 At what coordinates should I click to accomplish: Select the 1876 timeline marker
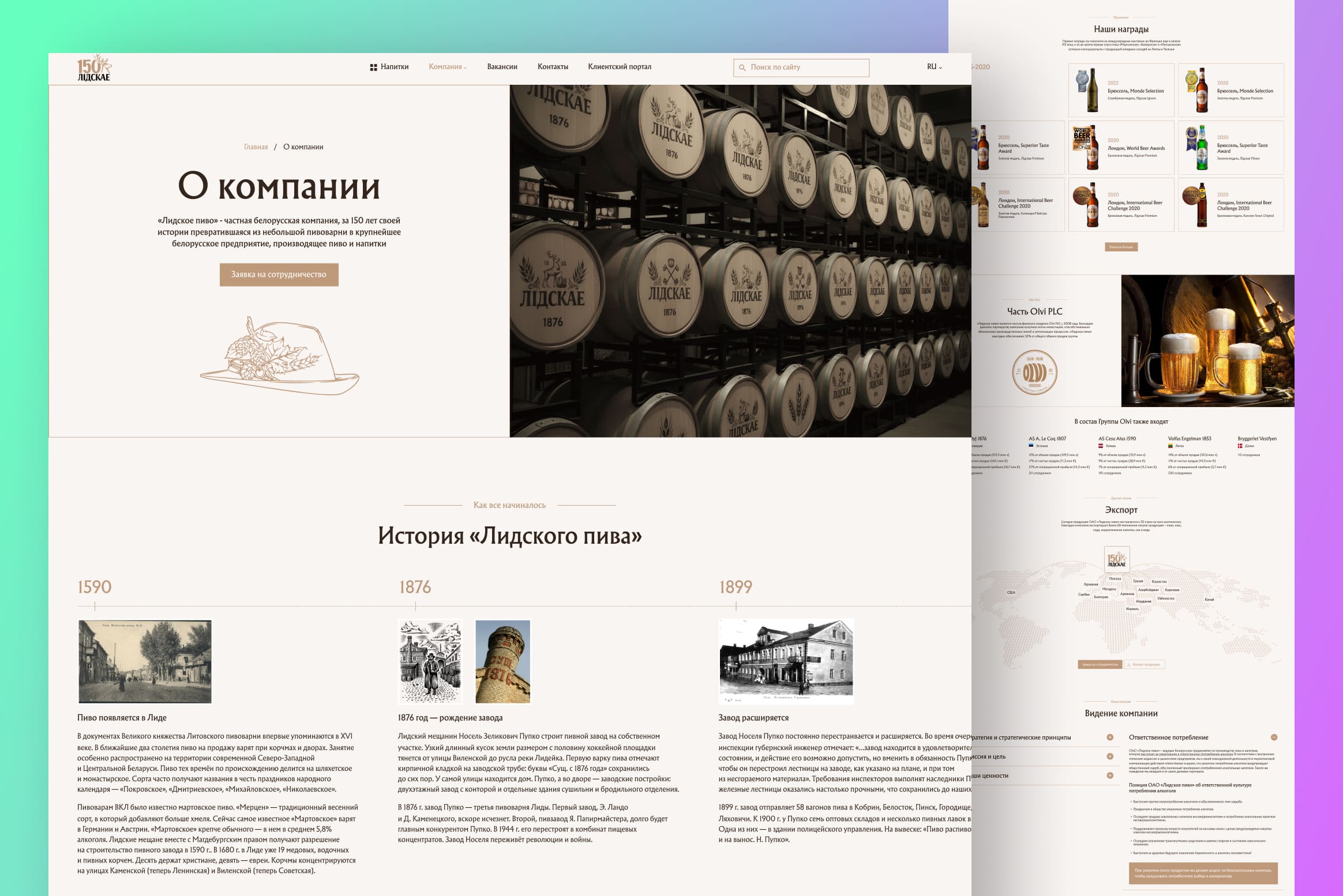click(415, 587)
